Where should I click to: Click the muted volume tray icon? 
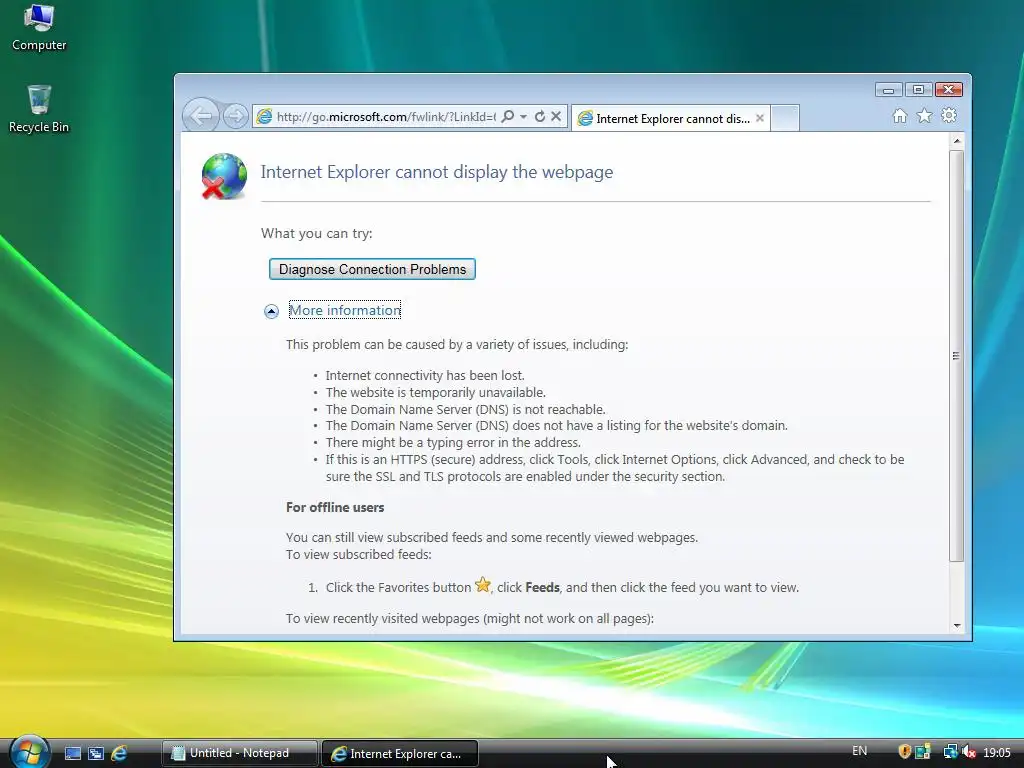click(968, 752)
